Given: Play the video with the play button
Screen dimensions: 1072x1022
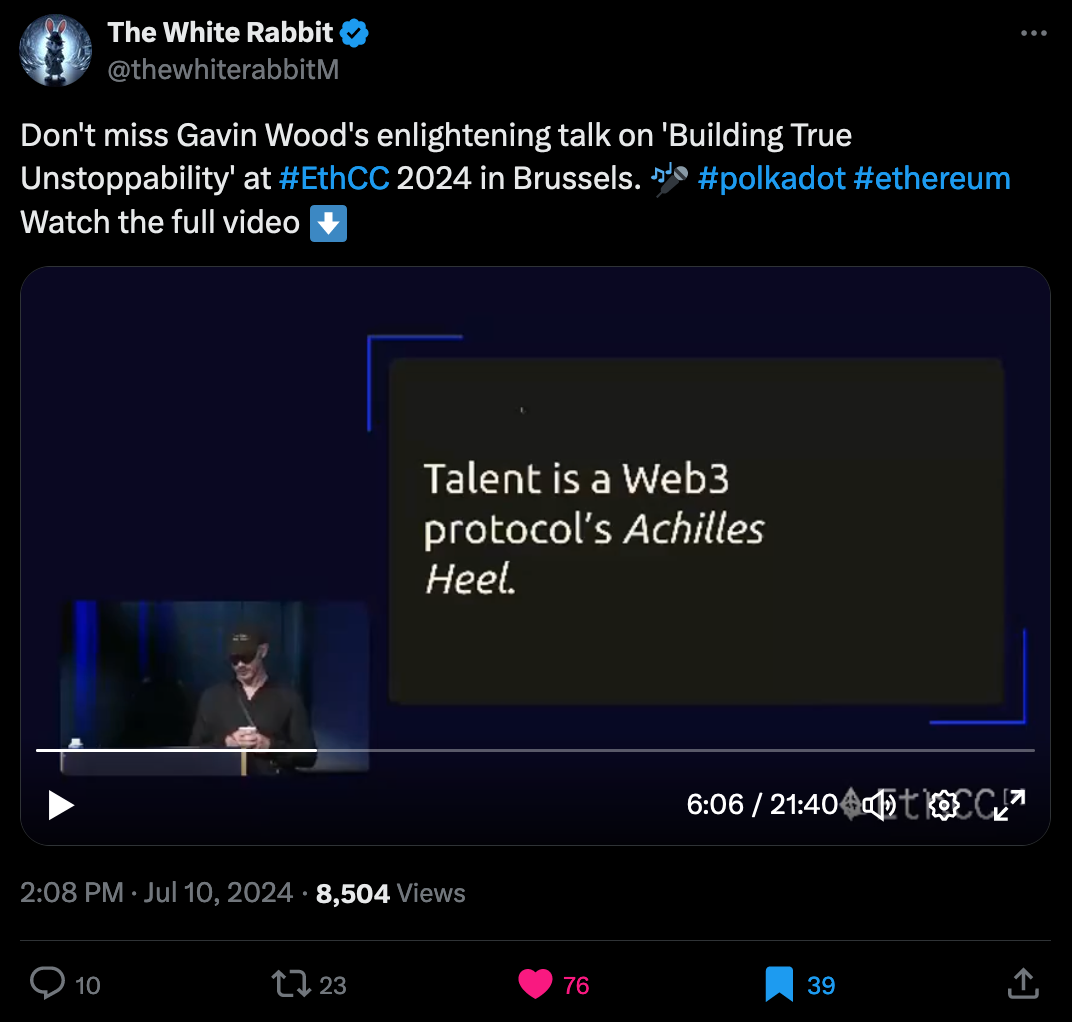Looking at the screenshot, I should pyautogui.click(x=61, y=805).
